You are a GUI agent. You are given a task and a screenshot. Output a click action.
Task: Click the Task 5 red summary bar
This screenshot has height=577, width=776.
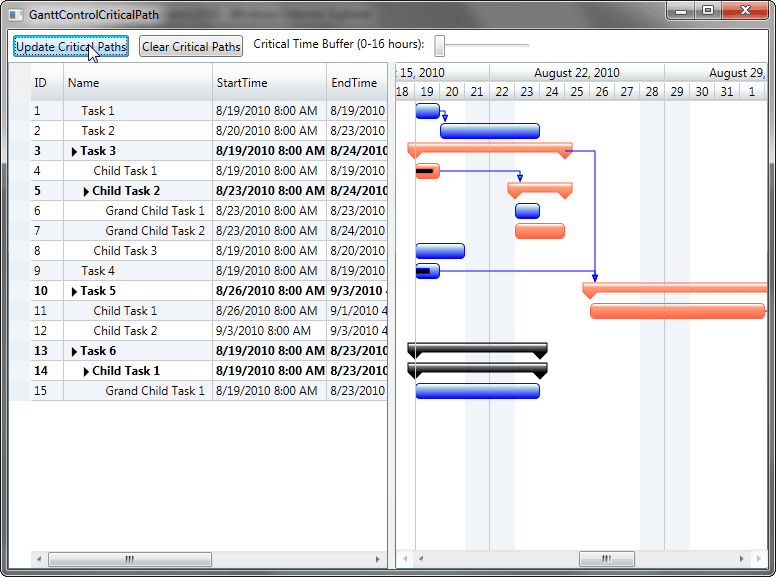coord(675,288)
